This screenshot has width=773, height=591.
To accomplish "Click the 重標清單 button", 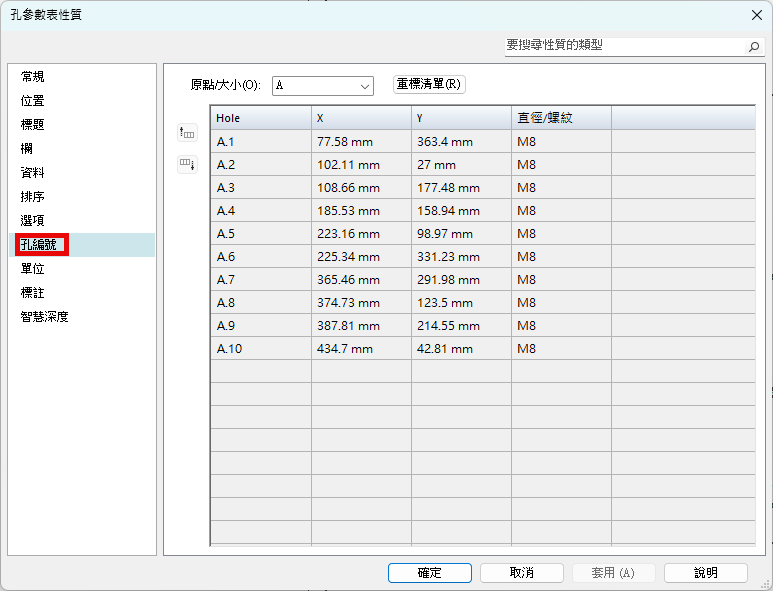I will pyautogui.click(x=429, y=85).
